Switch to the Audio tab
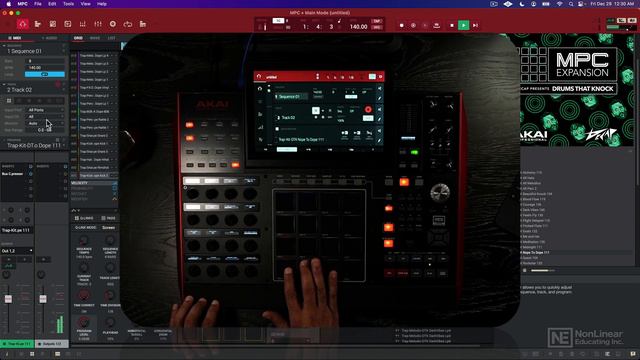The width and height of the screenshot is (640, 360). [x=50, y=38]
